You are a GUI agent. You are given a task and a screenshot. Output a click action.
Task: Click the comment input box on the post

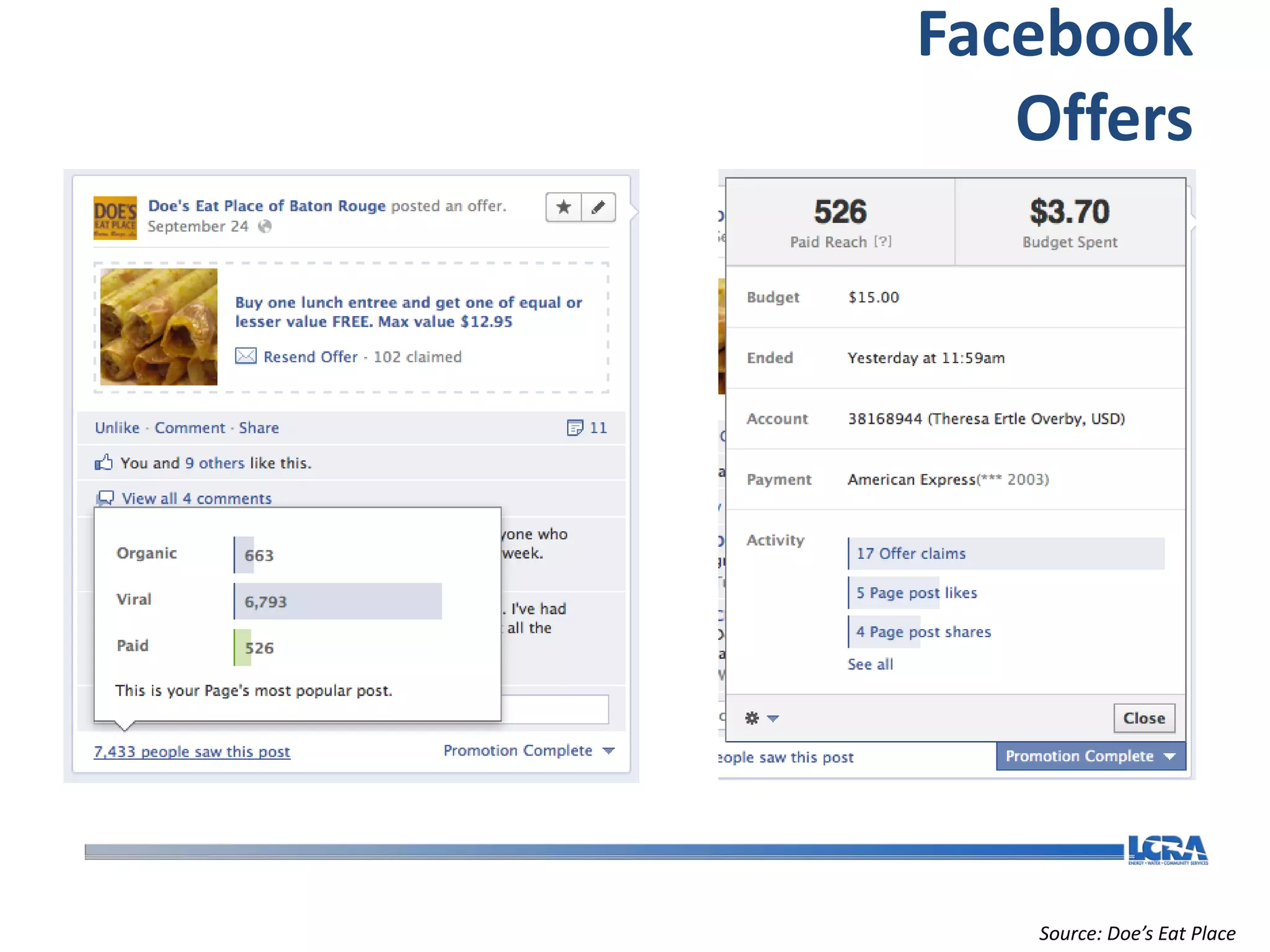554,709
